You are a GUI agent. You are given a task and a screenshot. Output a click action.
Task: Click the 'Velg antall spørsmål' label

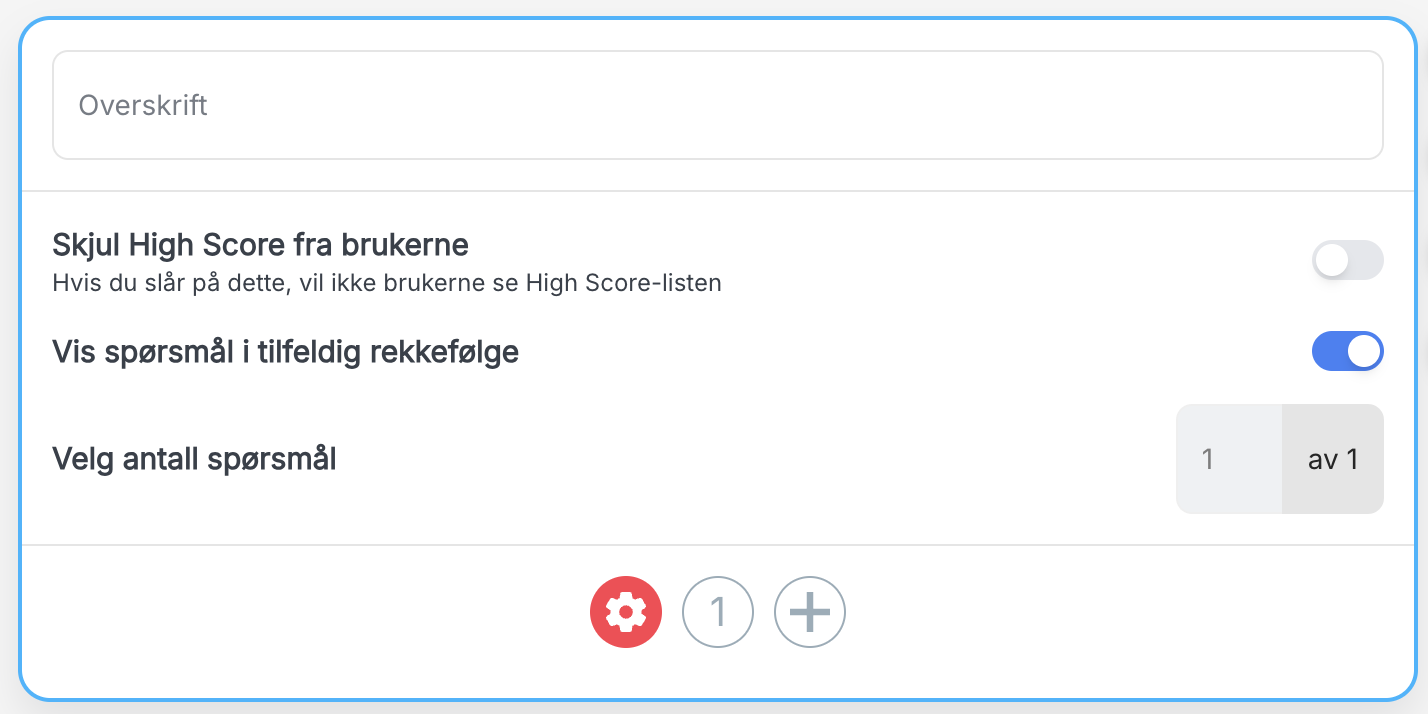[194, 459]
